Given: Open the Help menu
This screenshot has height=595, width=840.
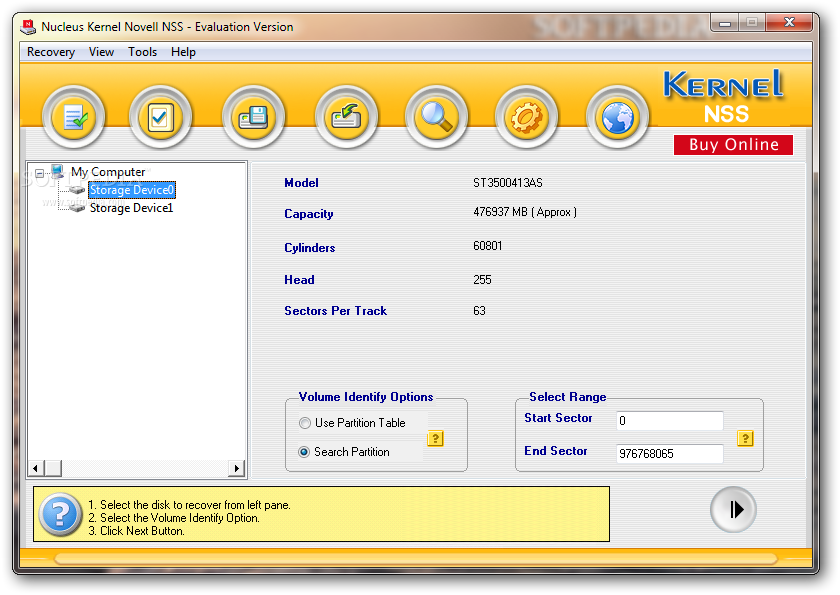Looking at the screenshot, I should [x=183, y=52].
